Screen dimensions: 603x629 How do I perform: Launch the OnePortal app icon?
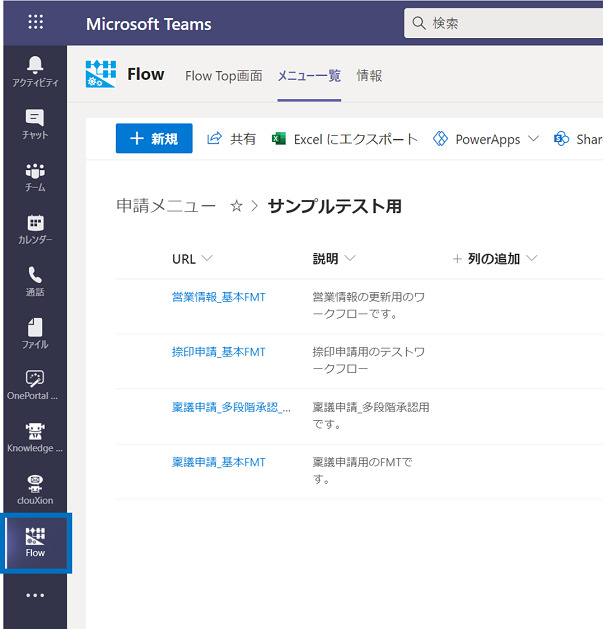click(x=35, y=384)
